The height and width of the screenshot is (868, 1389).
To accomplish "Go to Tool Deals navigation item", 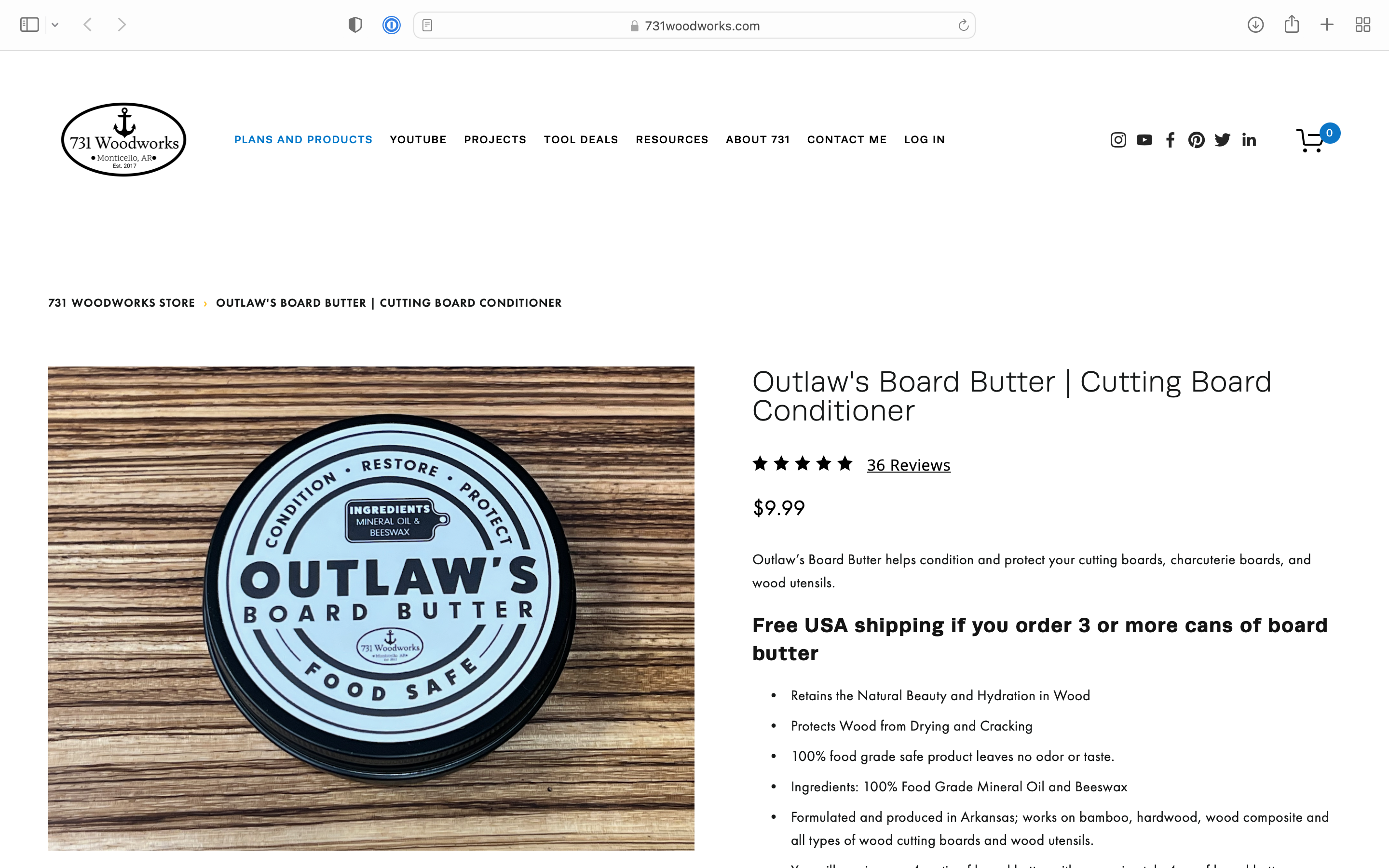I will [x=581, y=139].
